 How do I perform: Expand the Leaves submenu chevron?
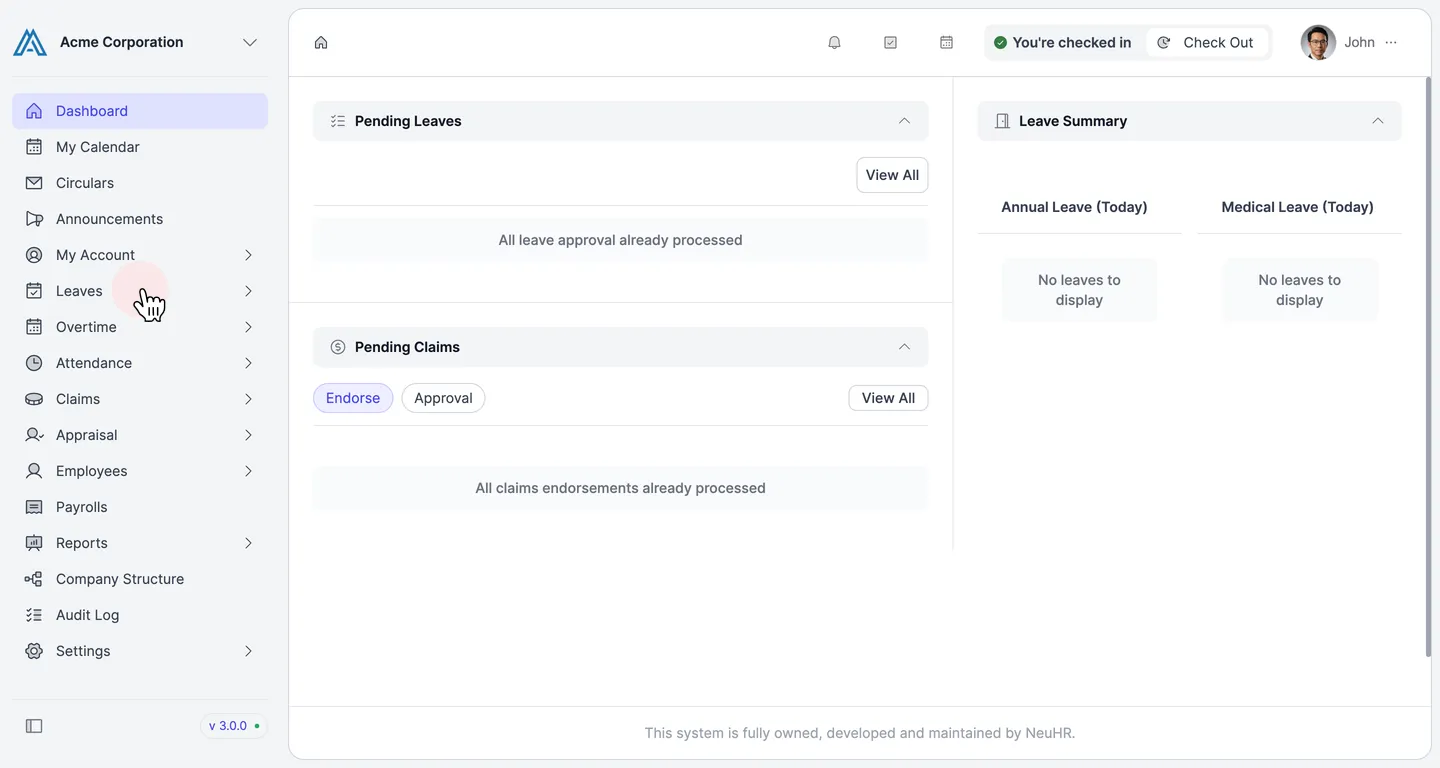[x=248, y=291]
